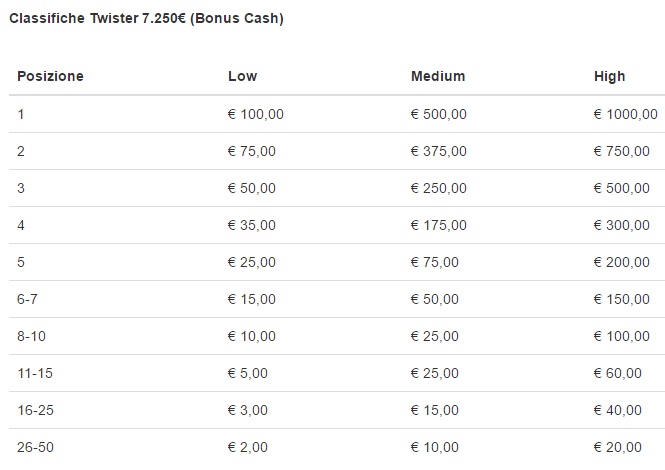Click the € 100,00 Low prize cell
This screenshot has height=470, width=665.
pyautogui.click(x=256, y=114)
